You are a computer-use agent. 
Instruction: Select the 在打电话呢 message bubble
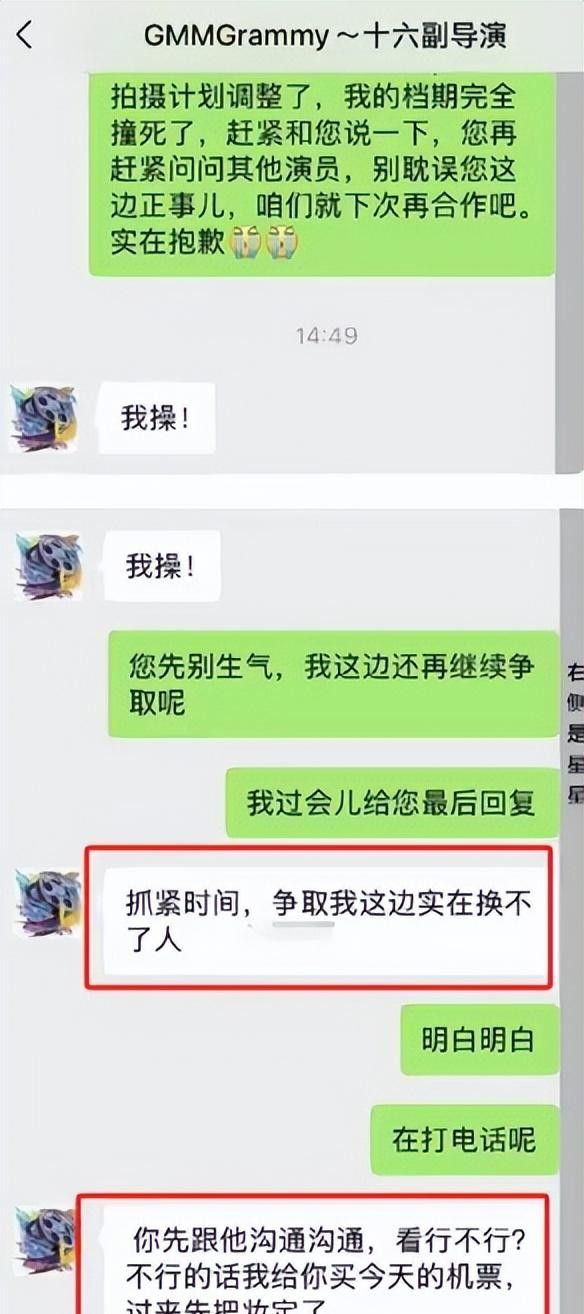[464, 1140]
